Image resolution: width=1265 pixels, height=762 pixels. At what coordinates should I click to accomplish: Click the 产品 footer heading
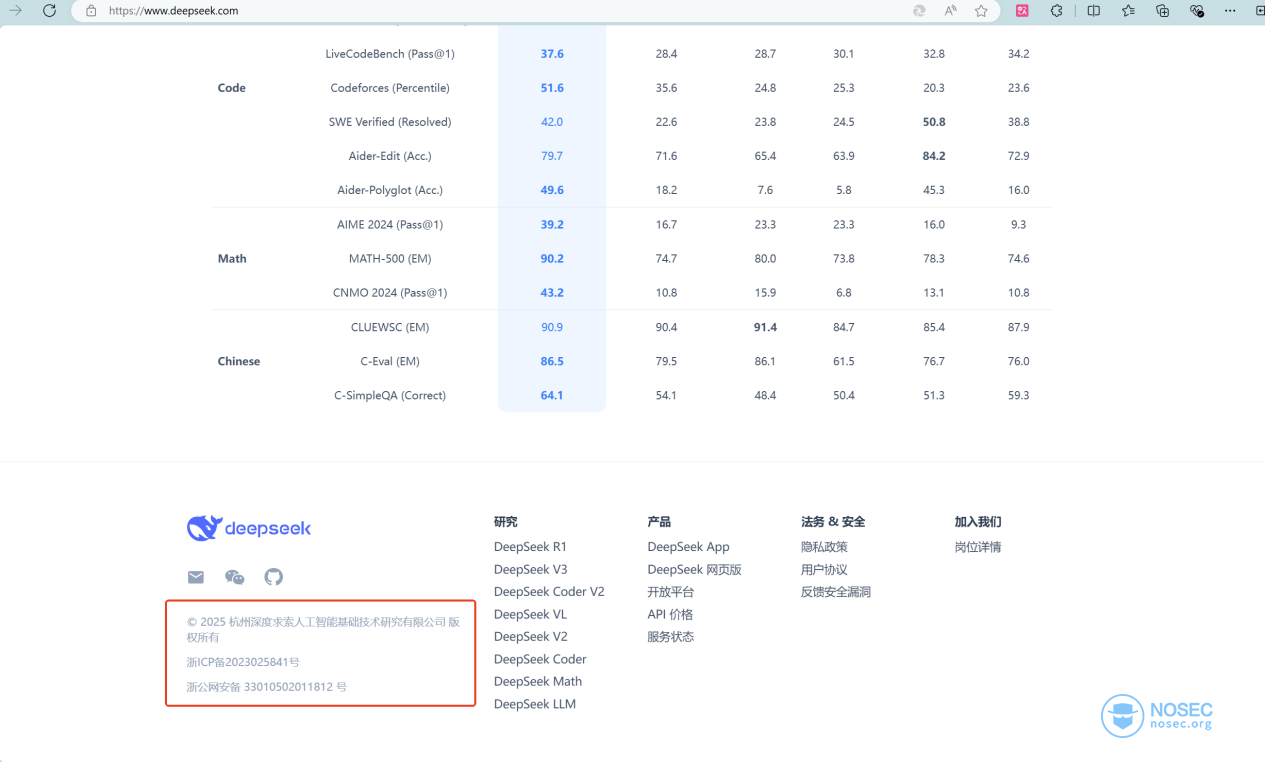pos(659,522)
